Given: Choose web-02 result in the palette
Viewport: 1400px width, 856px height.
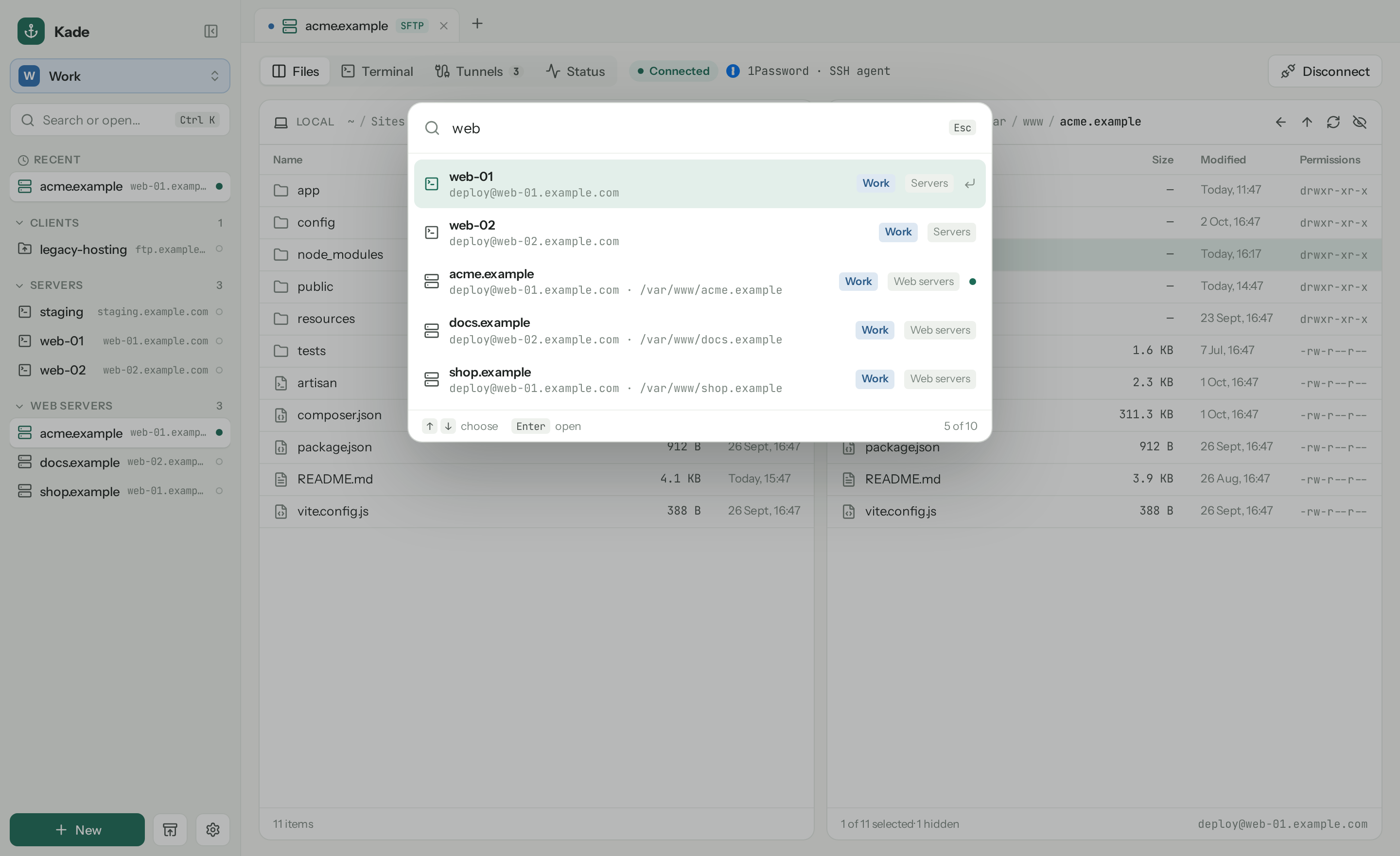Looking at the screenshot, I should [x=700, y=232].
